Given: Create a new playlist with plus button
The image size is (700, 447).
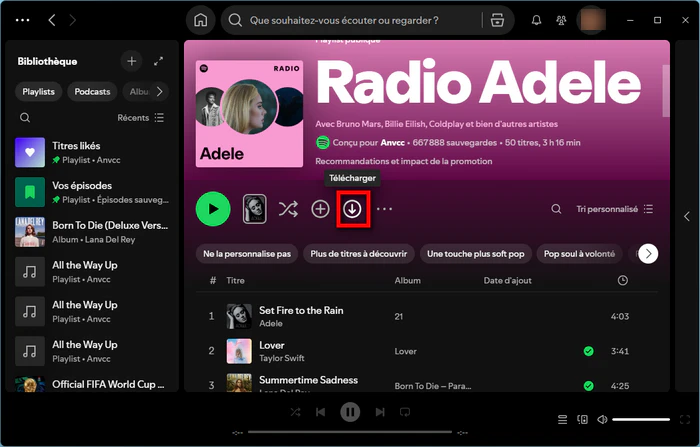Looking at the screenshot, I should (131, 61).
